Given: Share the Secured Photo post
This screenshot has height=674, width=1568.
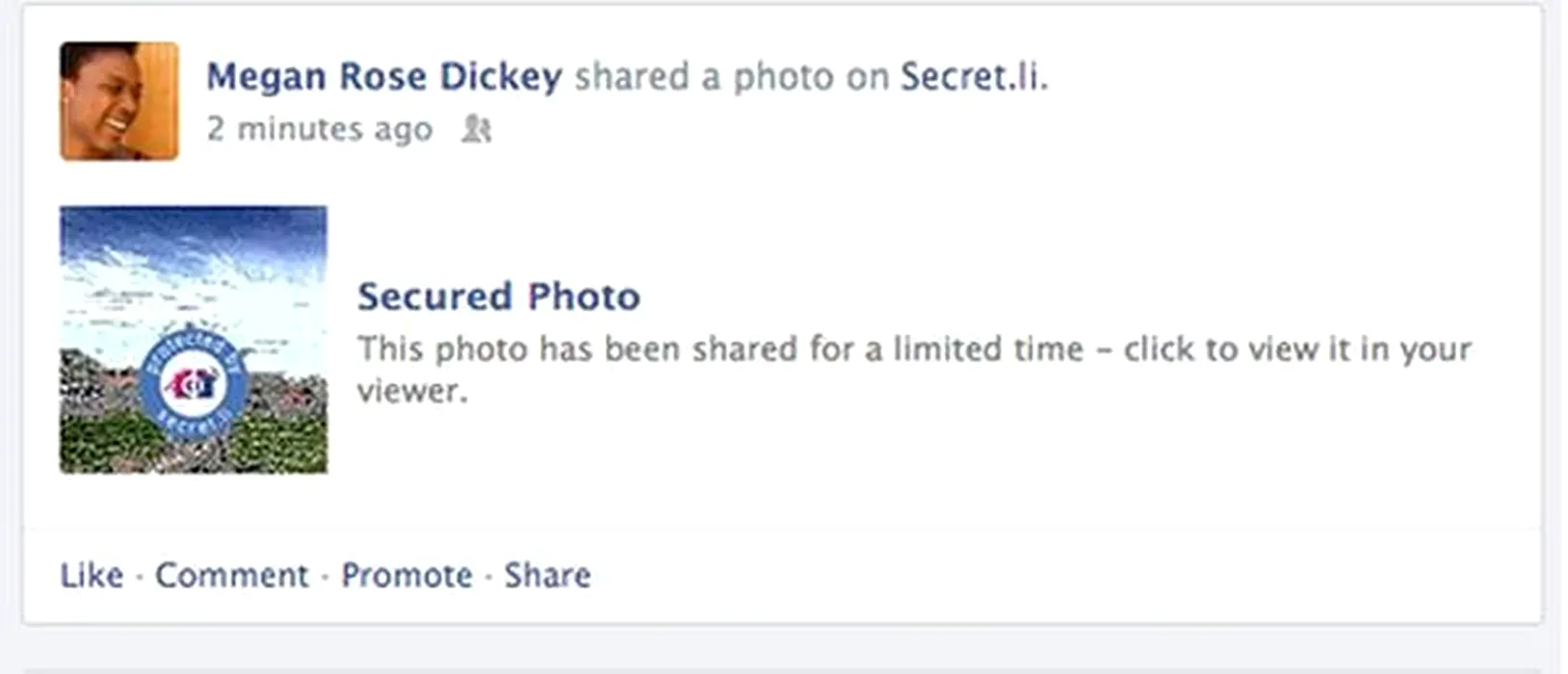Looking at the screenshot, I should click(x=548, y=575).
